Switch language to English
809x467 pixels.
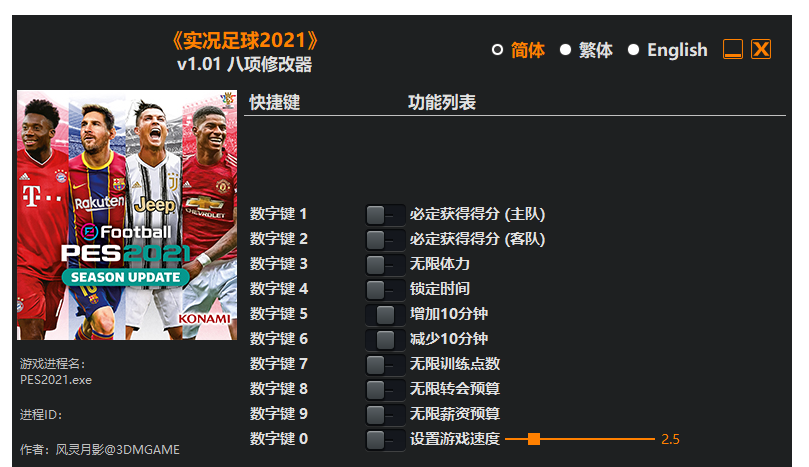coord(633,50)
